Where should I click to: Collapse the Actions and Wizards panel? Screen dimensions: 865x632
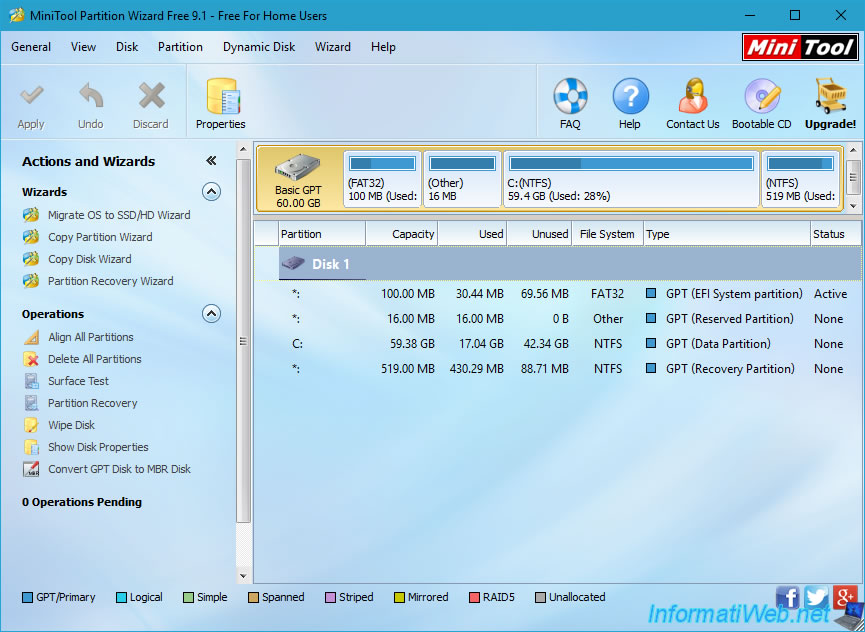click(x=211, y=161)
